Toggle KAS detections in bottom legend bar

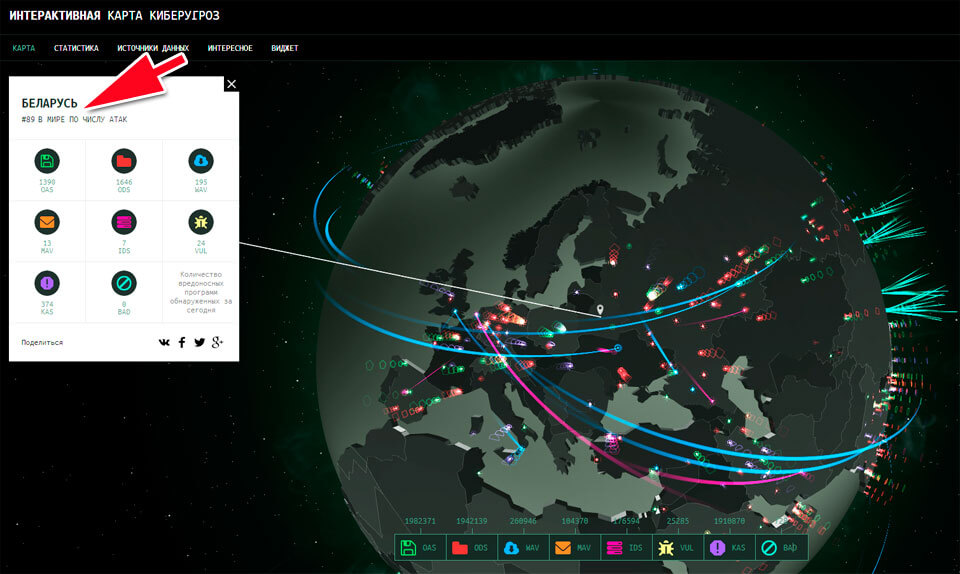coord(729,548)
